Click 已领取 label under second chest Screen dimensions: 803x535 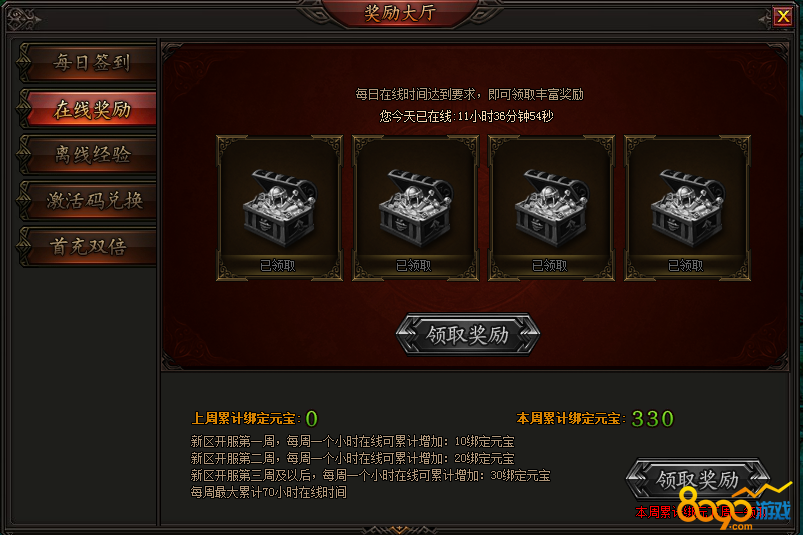click(414, 265)
